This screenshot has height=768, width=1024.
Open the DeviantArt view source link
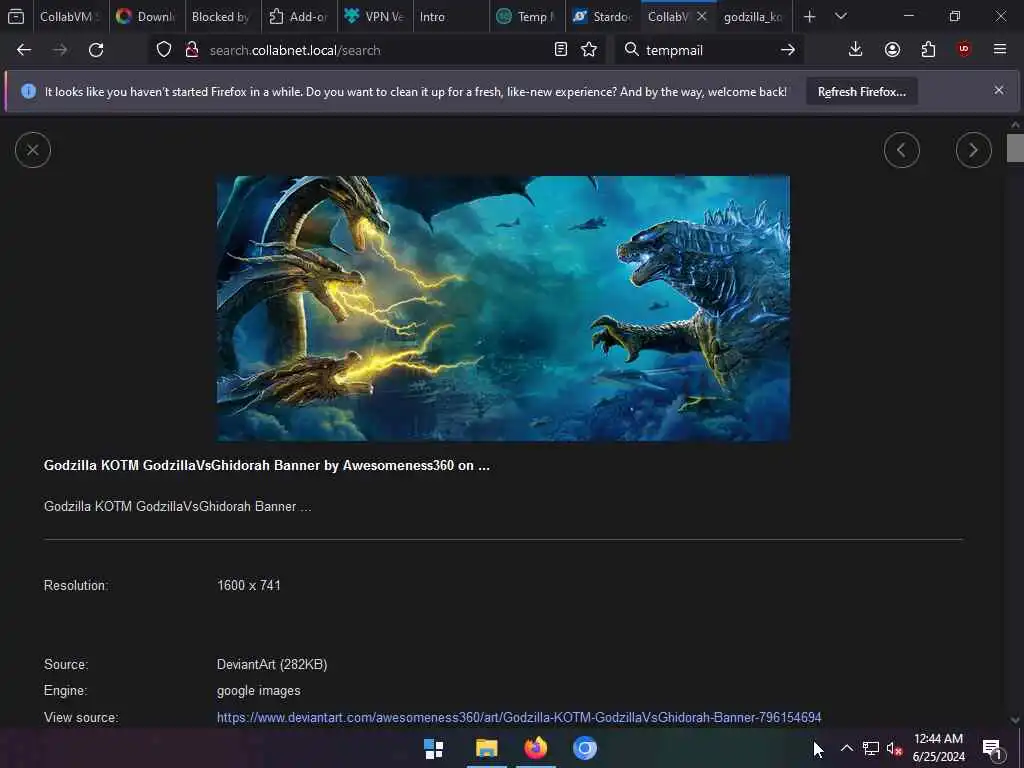click(519, 717)
